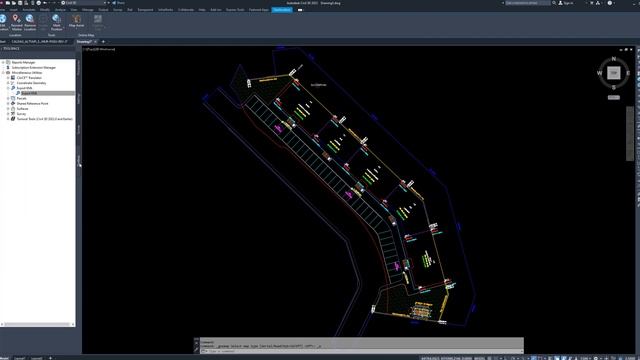Click the command line input field
Screen dimensions: 640x360
point(362,351)
